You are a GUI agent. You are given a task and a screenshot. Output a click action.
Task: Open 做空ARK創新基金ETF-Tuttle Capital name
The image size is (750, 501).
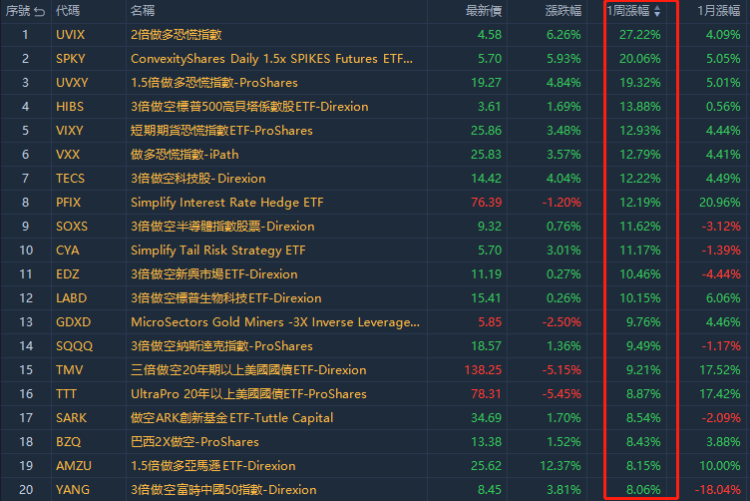tap(232, 418)
